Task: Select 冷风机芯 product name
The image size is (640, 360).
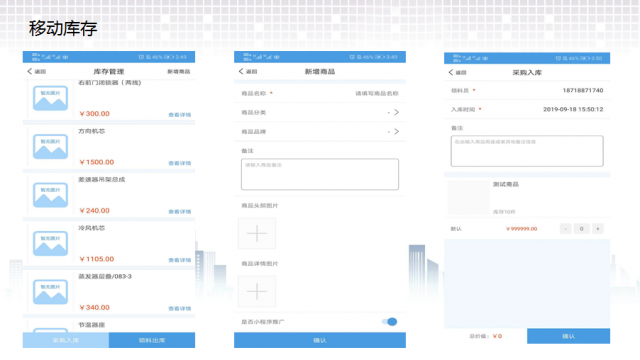Action: [x=91, y=228]
